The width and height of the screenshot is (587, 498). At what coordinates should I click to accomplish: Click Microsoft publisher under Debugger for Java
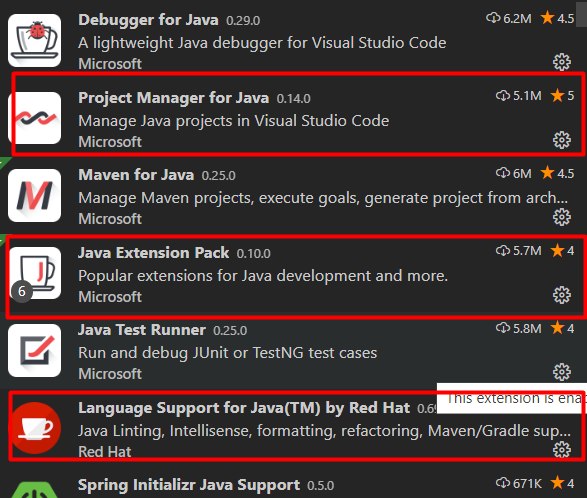(110, 64)
